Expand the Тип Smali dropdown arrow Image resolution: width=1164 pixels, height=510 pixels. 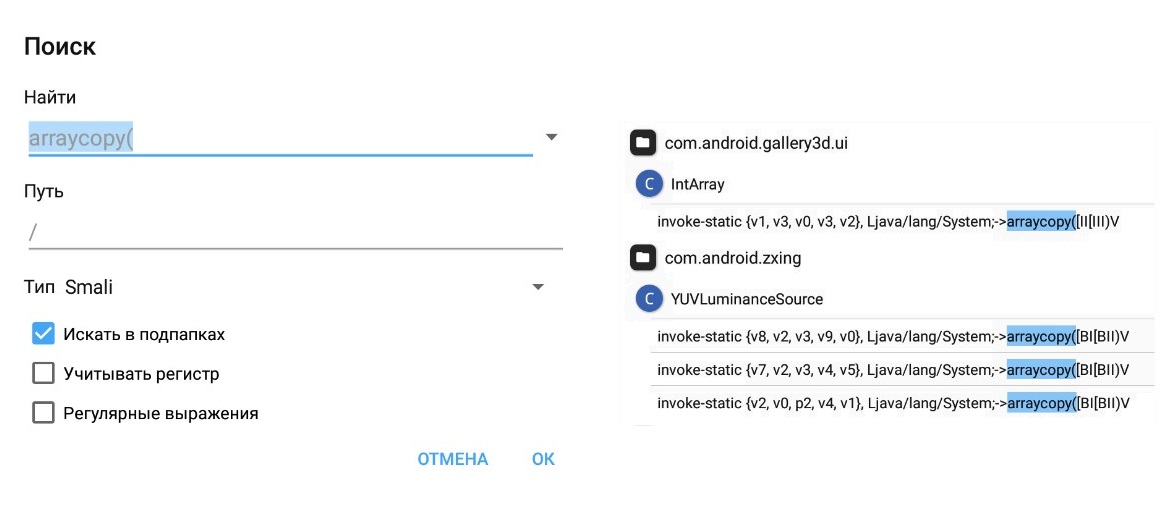click(x=538, y=287)
